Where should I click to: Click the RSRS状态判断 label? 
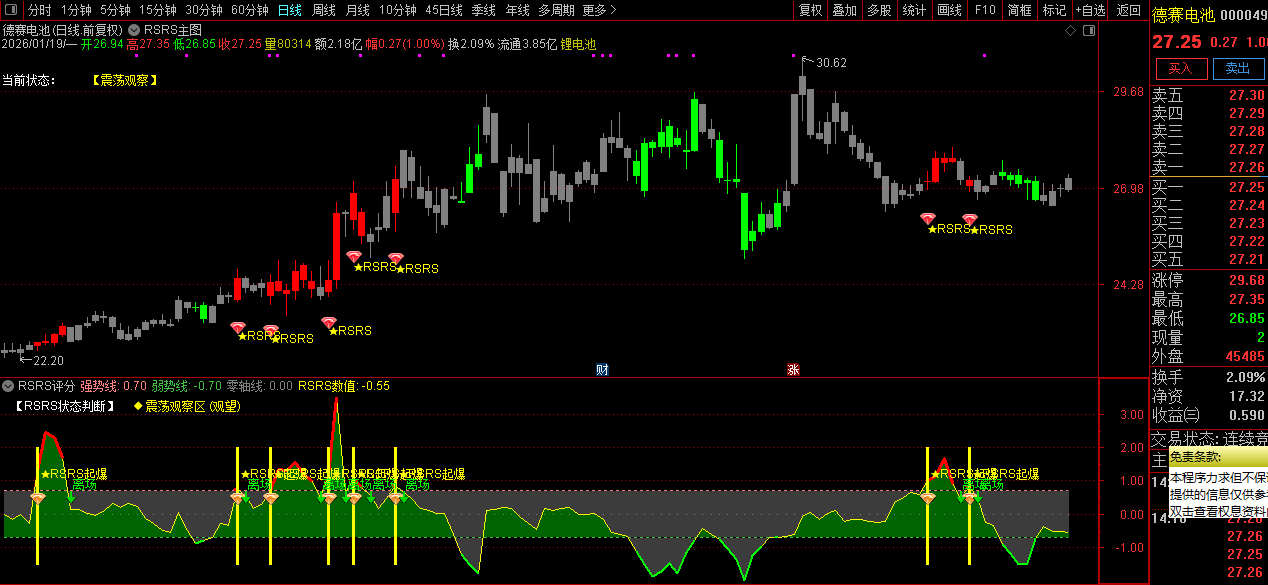(66, 406)
